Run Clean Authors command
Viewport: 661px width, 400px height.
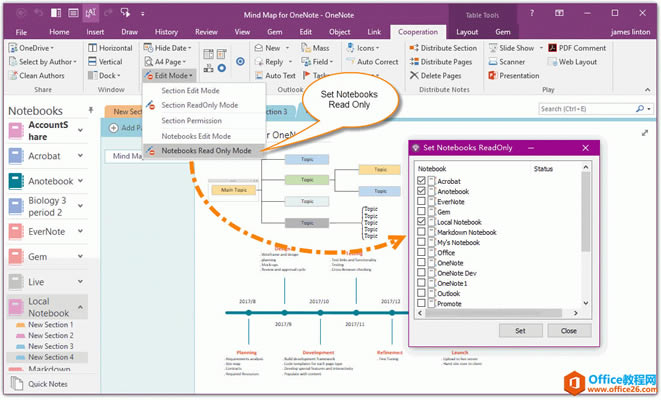click(36, 76)
